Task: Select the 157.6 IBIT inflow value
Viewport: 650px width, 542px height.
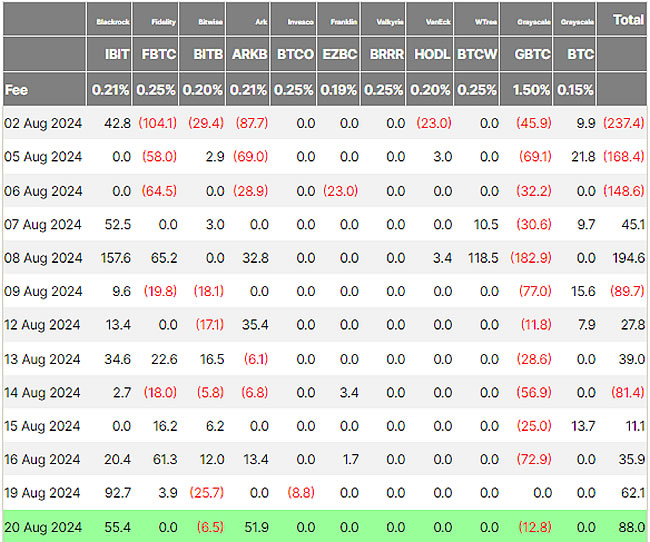Action: pyautogui.click(x=112, y=258)
